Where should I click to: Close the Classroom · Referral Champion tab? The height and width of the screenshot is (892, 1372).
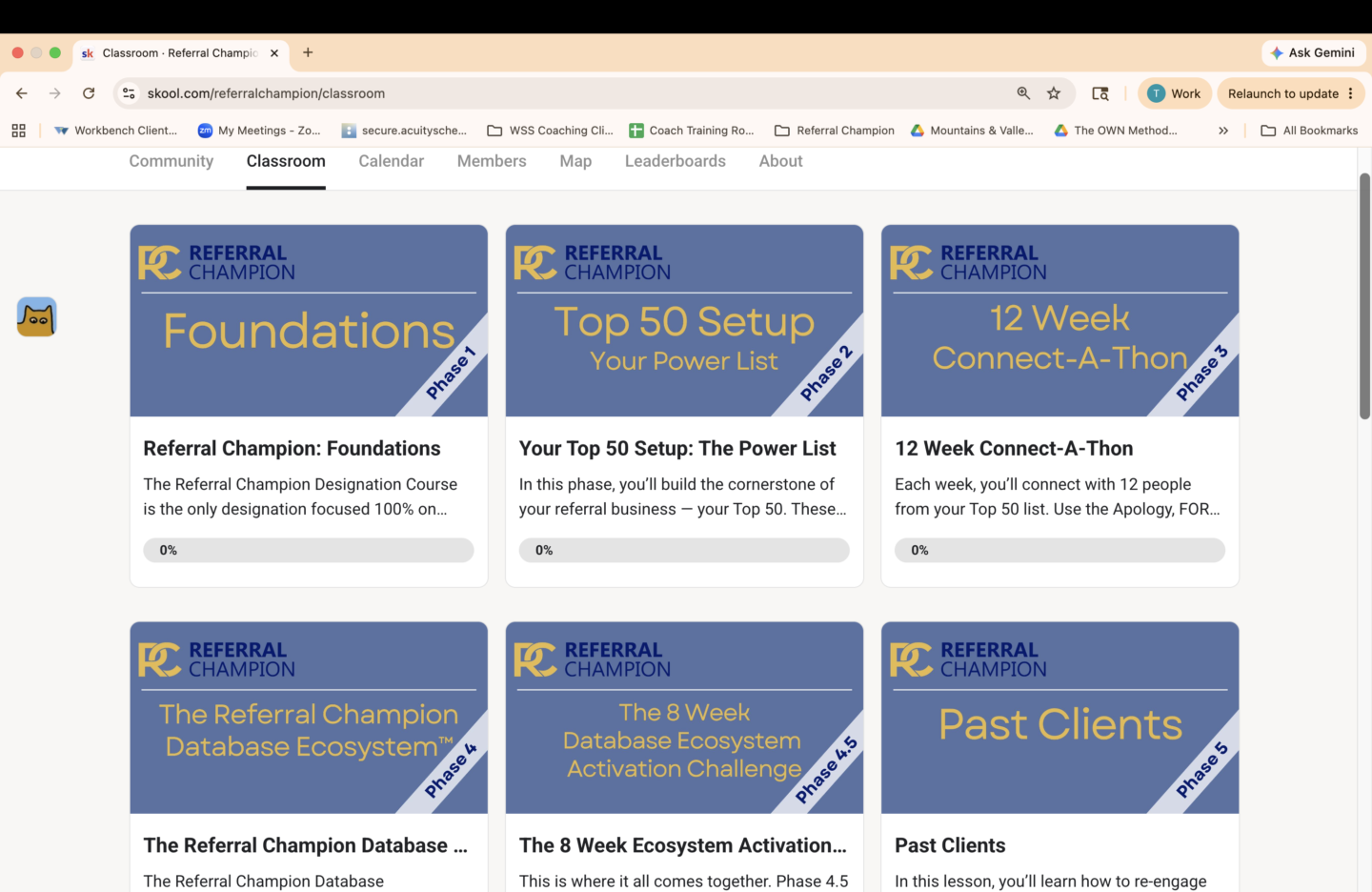pyautogui.click(x=274, y=53)
